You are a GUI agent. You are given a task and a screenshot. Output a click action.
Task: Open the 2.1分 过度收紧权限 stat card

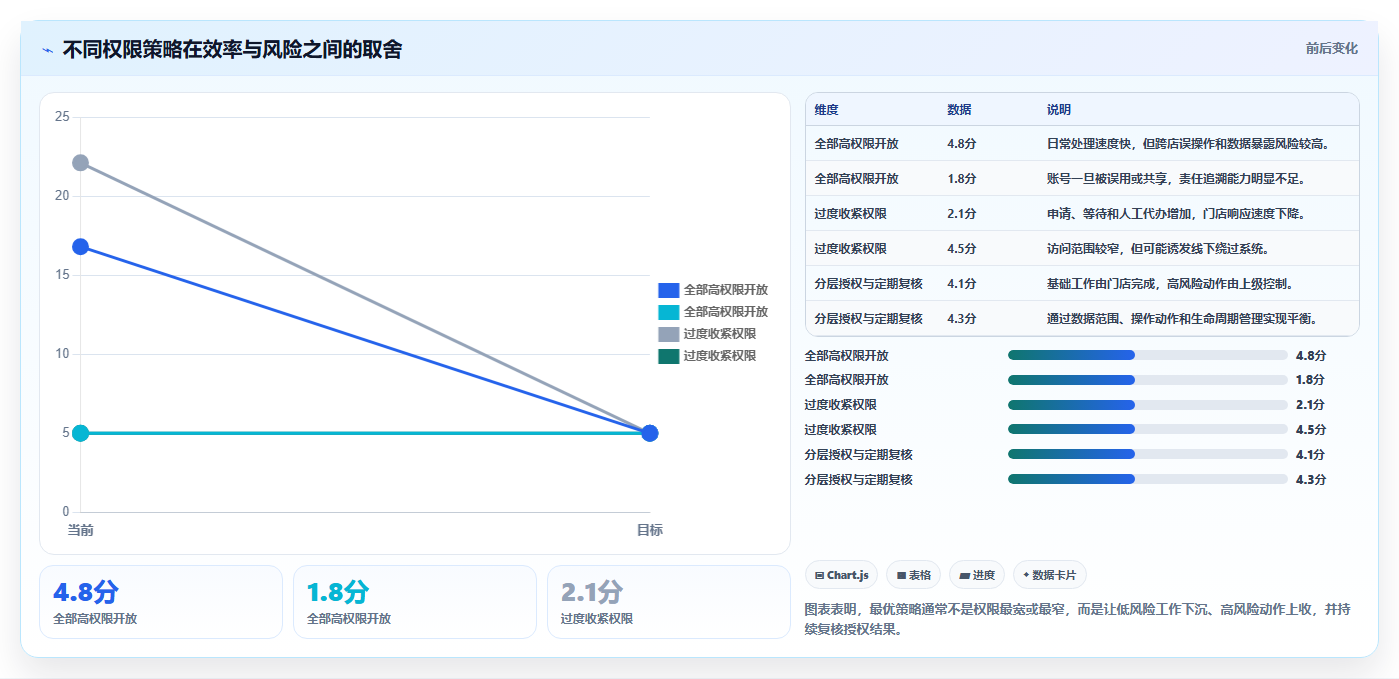pyautogui.click(x=669, y=602)
